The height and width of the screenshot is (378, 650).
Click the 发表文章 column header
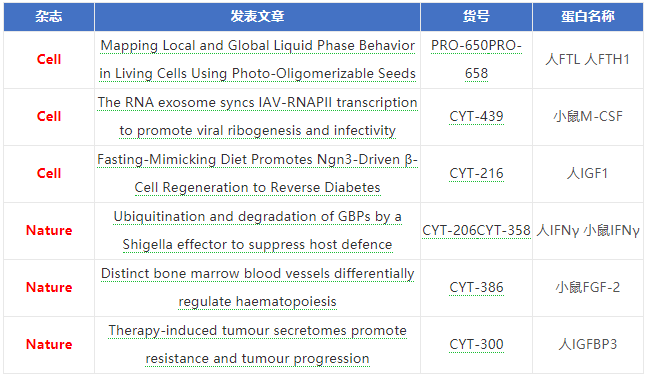click(257, 17)
